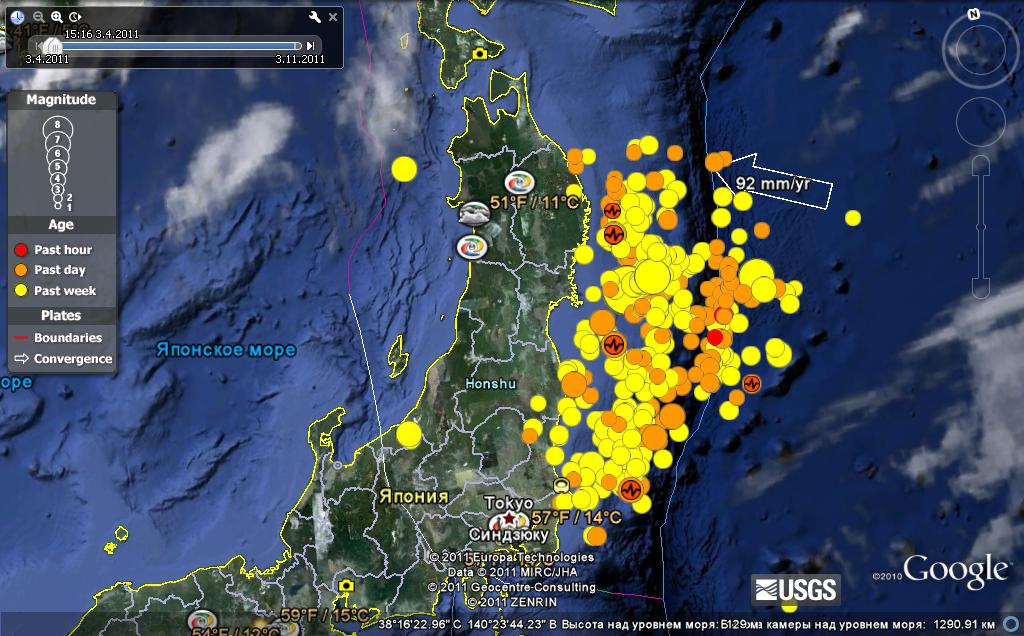
Task: Click the Honshu island label
Action: [x=490, y=384]
